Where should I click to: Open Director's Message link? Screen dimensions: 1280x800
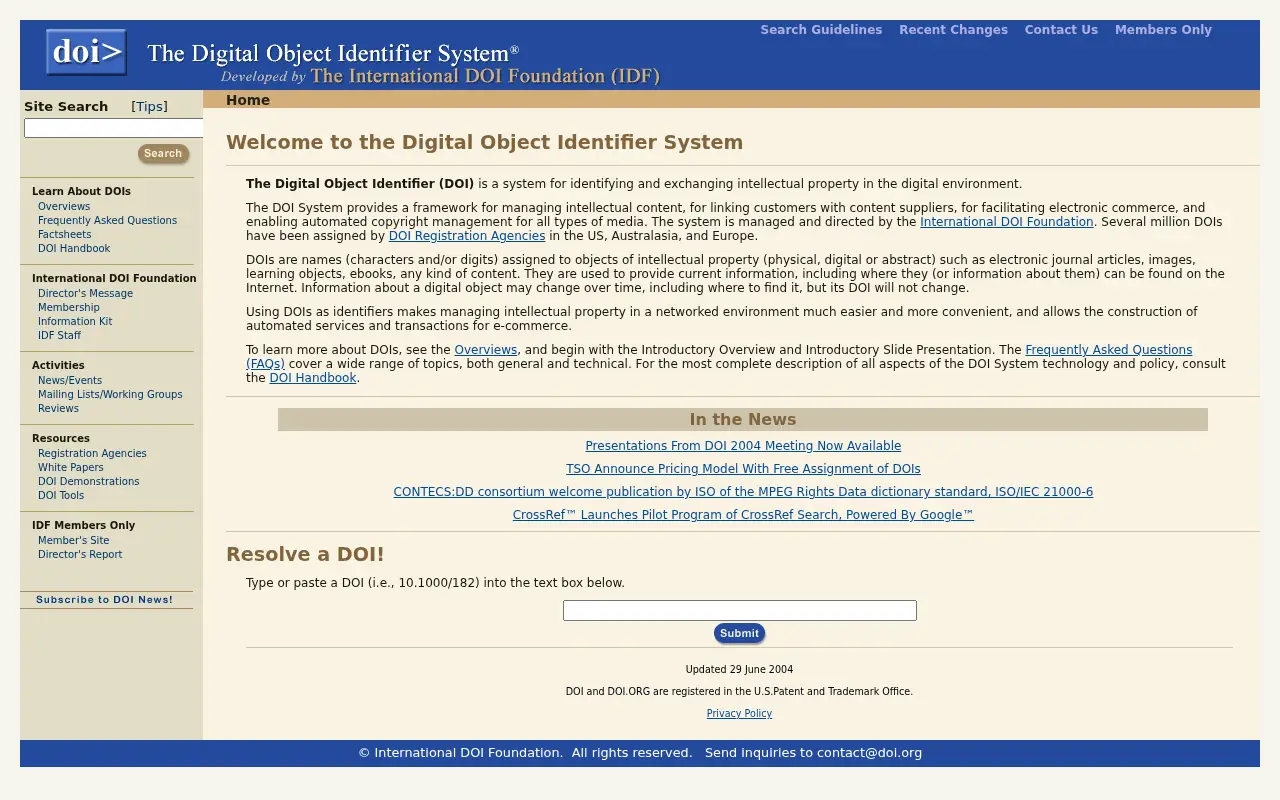85,294
